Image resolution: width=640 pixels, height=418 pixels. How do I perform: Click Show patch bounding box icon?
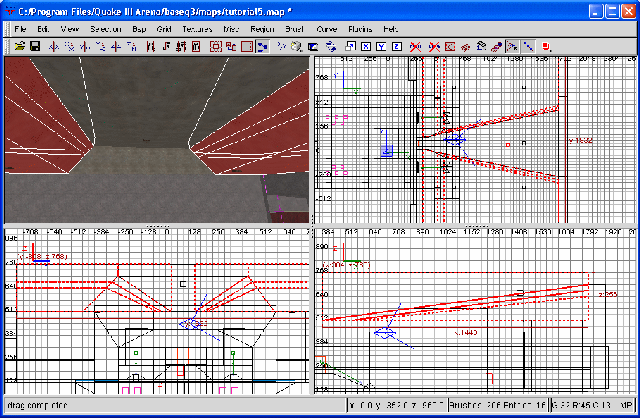coord(450,47)
